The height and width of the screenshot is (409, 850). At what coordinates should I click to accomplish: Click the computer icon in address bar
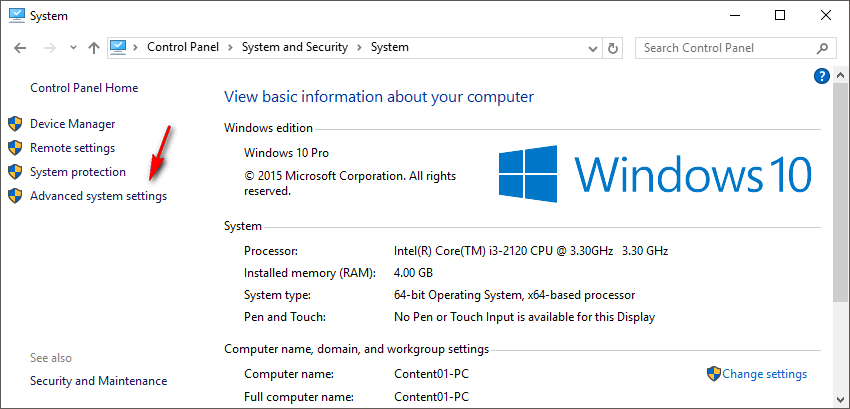119,47
